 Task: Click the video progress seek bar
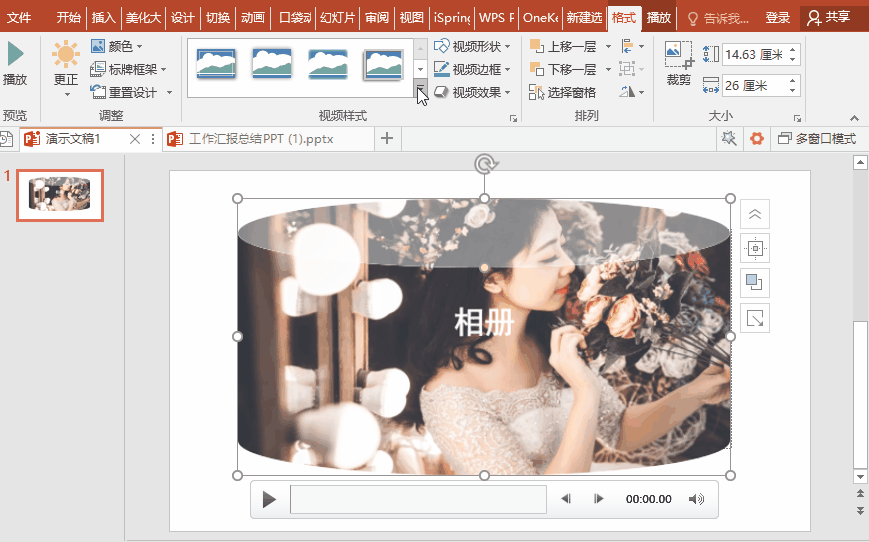tap(418, 499)
